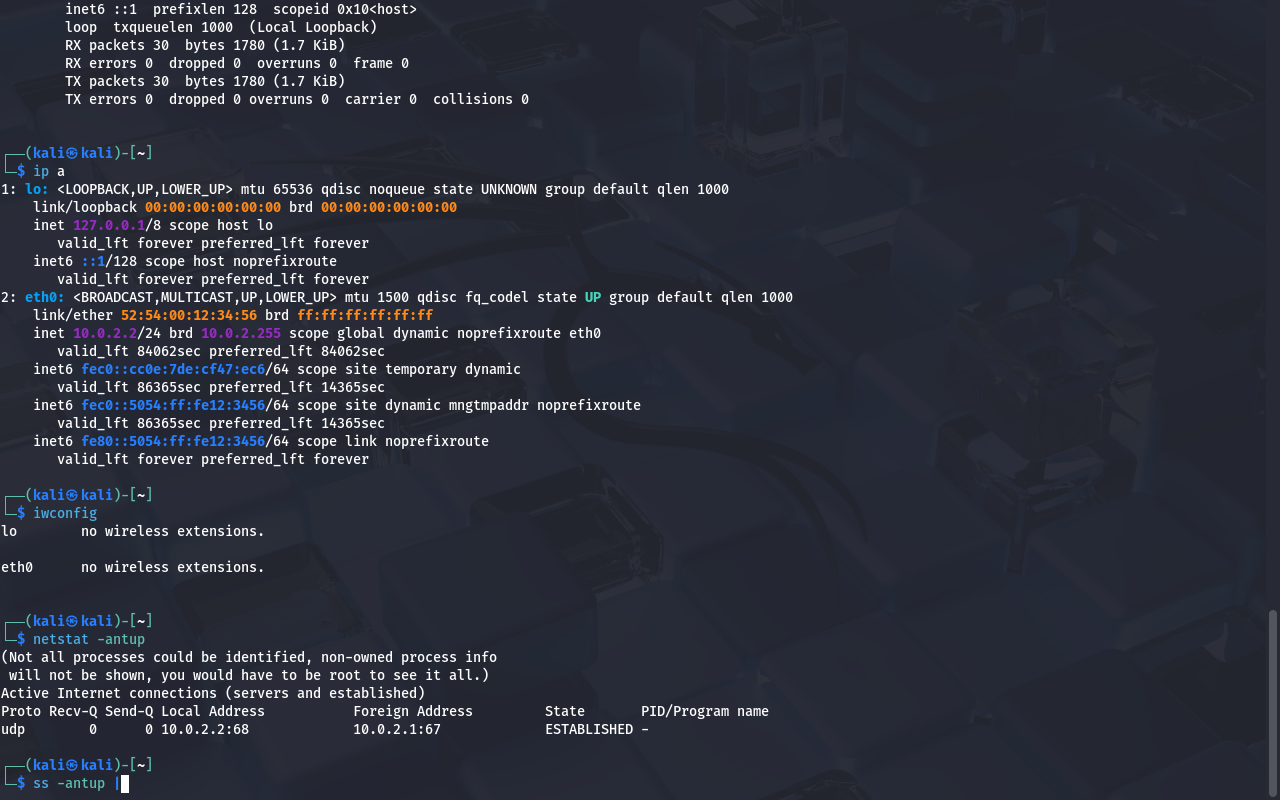Click the 'ip a' command text
The image size is (1280, 800).
click(x=49, y=171)
